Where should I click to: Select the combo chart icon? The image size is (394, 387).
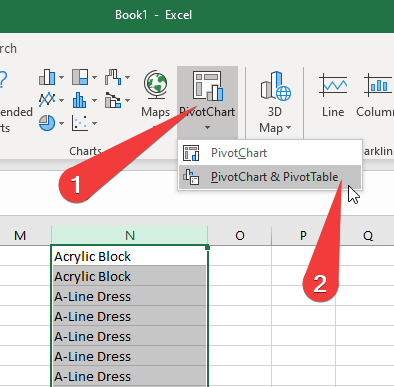coord(113,100)
